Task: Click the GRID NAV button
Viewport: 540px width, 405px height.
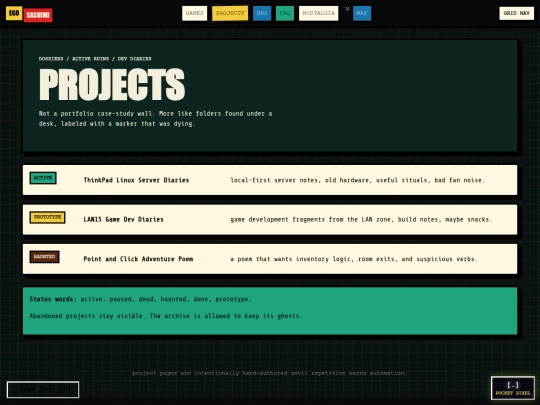Action: click(x=517, y=13)
